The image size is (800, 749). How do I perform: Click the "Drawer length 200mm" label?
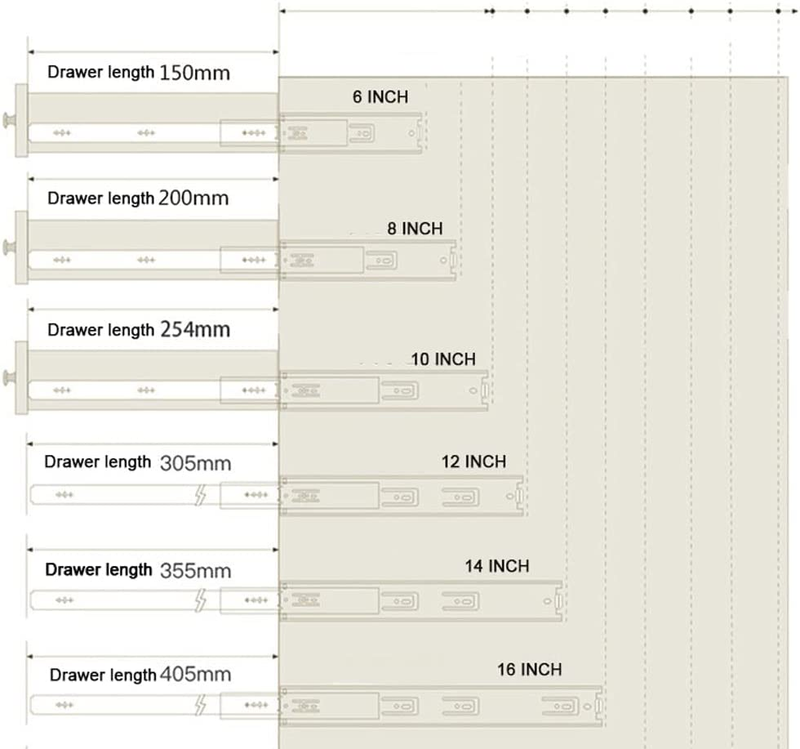(138, 198)
